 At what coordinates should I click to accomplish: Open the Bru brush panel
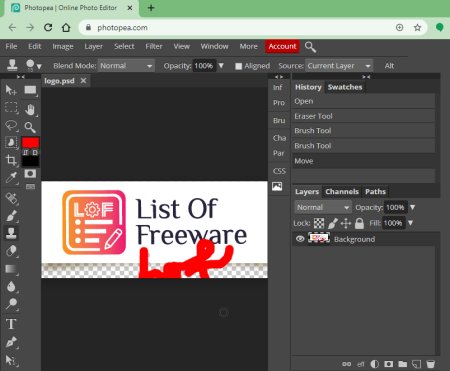(x=279, y=120)
